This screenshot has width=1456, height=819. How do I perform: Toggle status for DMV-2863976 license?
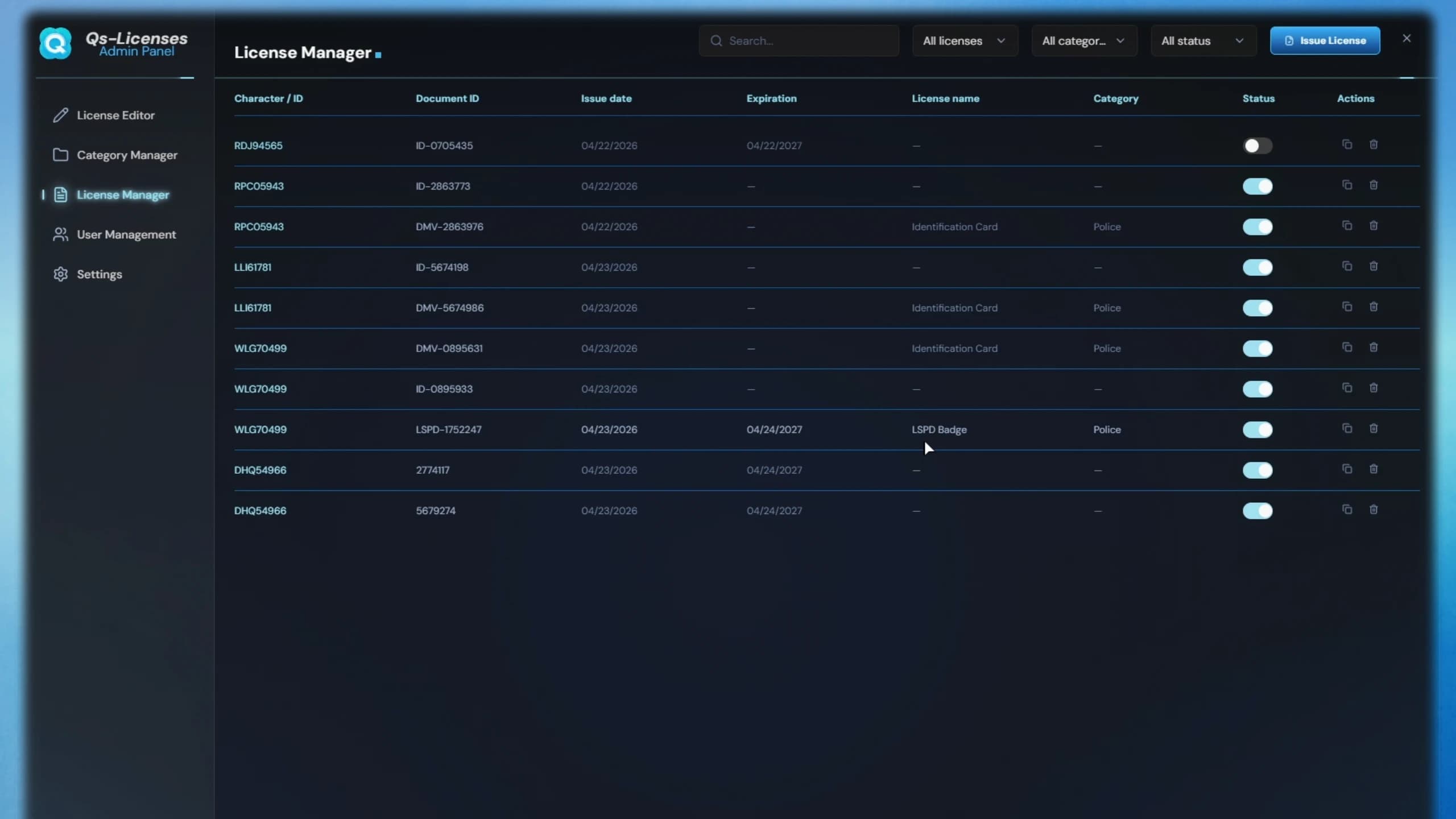(1258, 226)
